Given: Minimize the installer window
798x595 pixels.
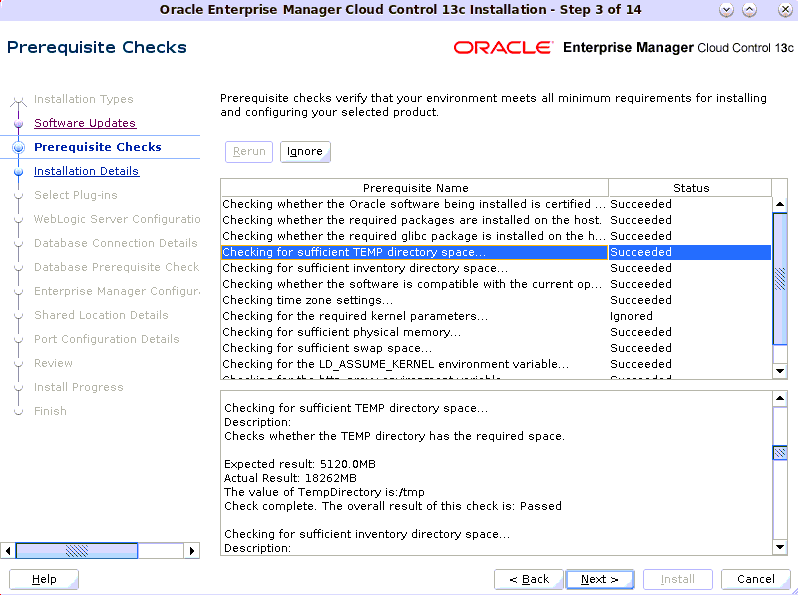Looking at the screenshot, I should (726, 10).
